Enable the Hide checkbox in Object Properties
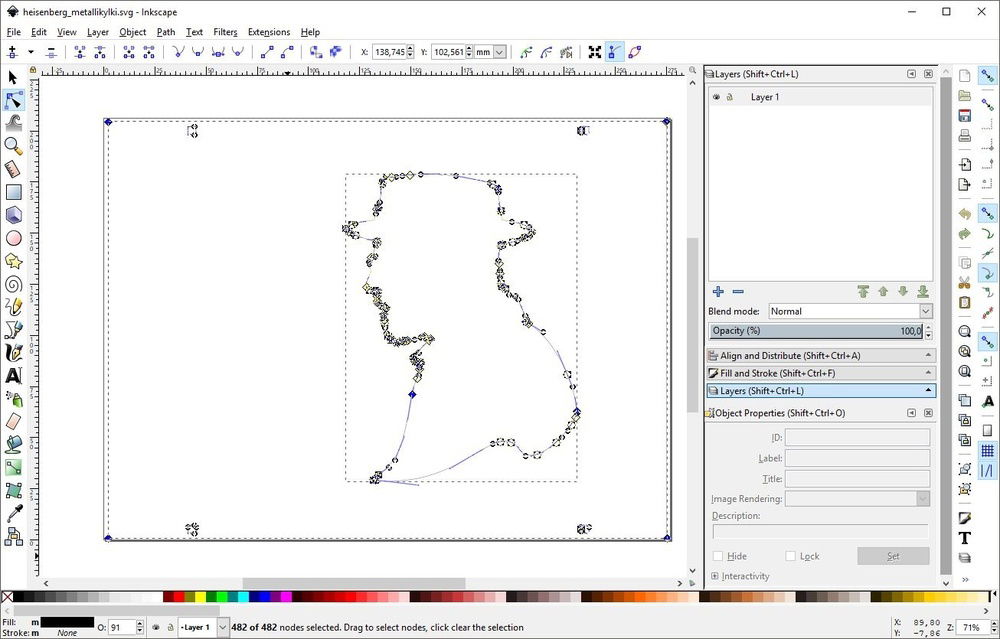1000x639 pixels. (x=716, y=556)
